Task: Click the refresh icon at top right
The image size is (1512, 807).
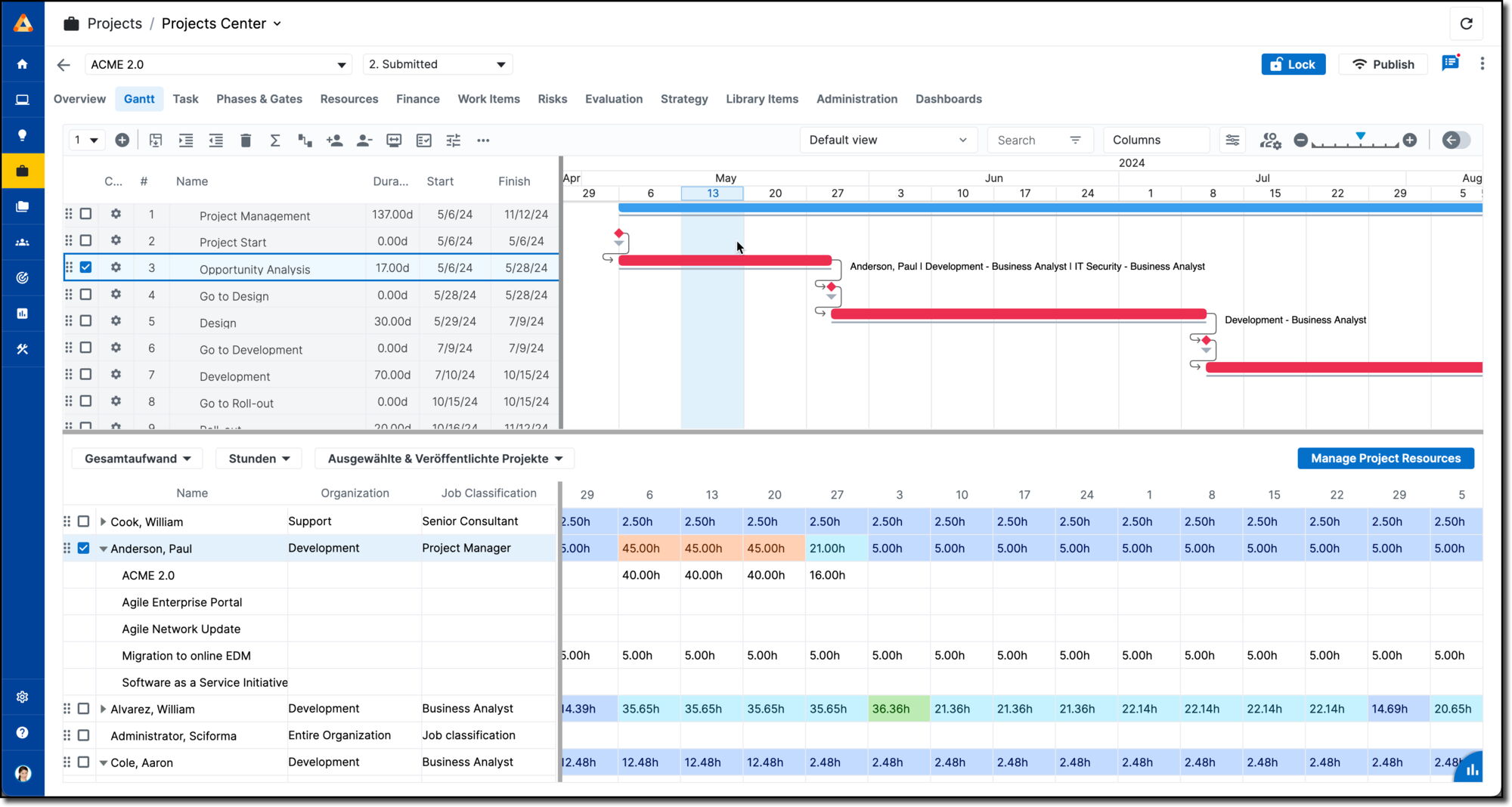Action: click(1466, 23)
